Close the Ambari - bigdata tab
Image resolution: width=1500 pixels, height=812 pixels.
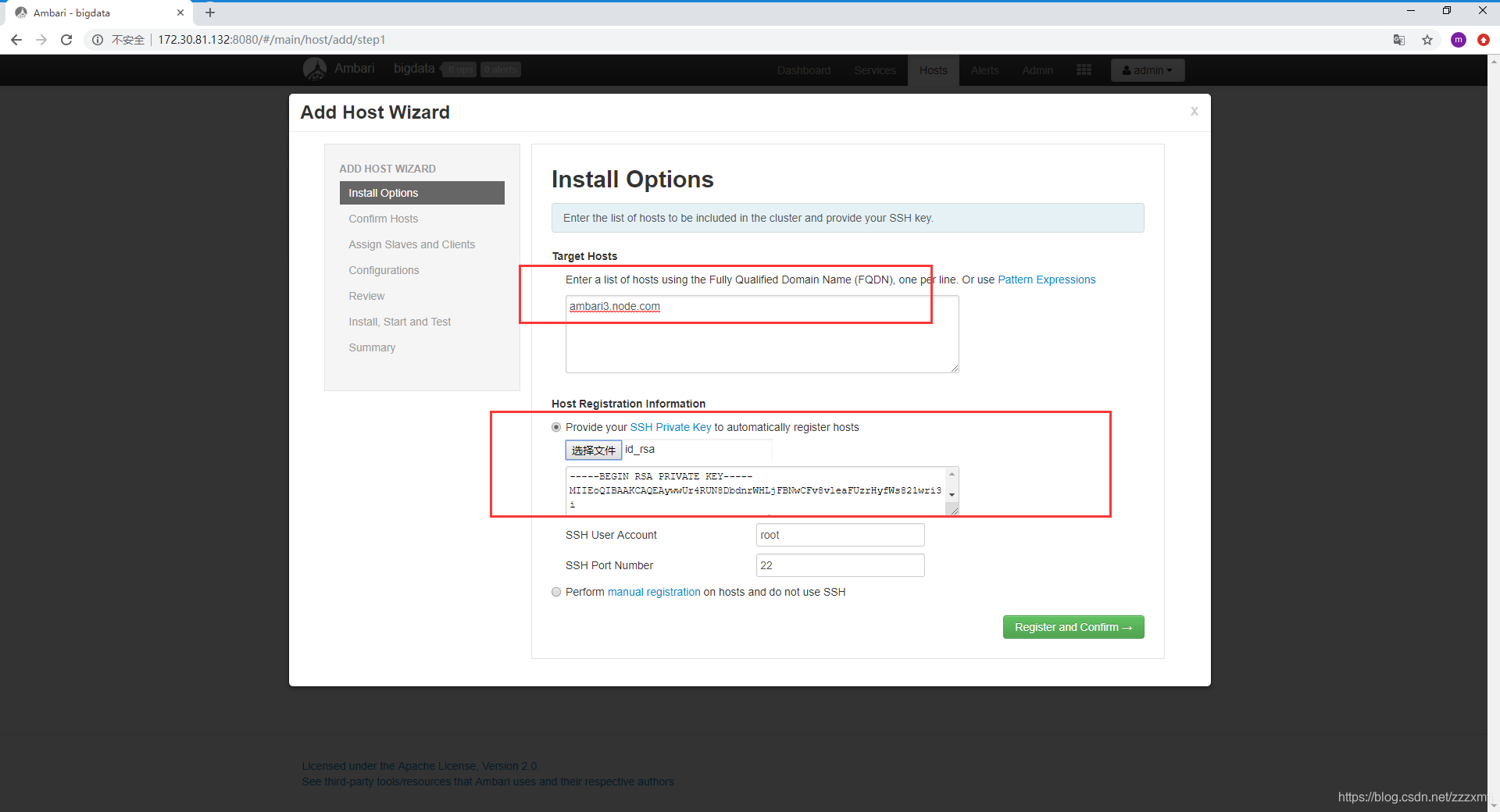click(x=180, y=12)
